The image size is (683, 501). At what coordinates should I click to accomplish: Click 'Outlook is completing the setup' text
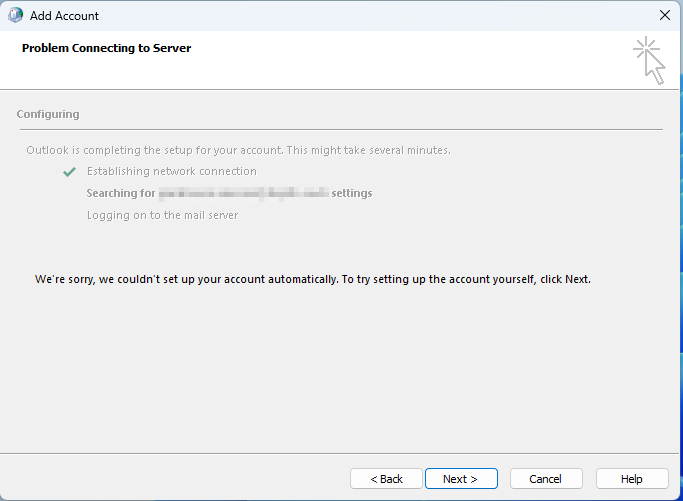point(238,150)
